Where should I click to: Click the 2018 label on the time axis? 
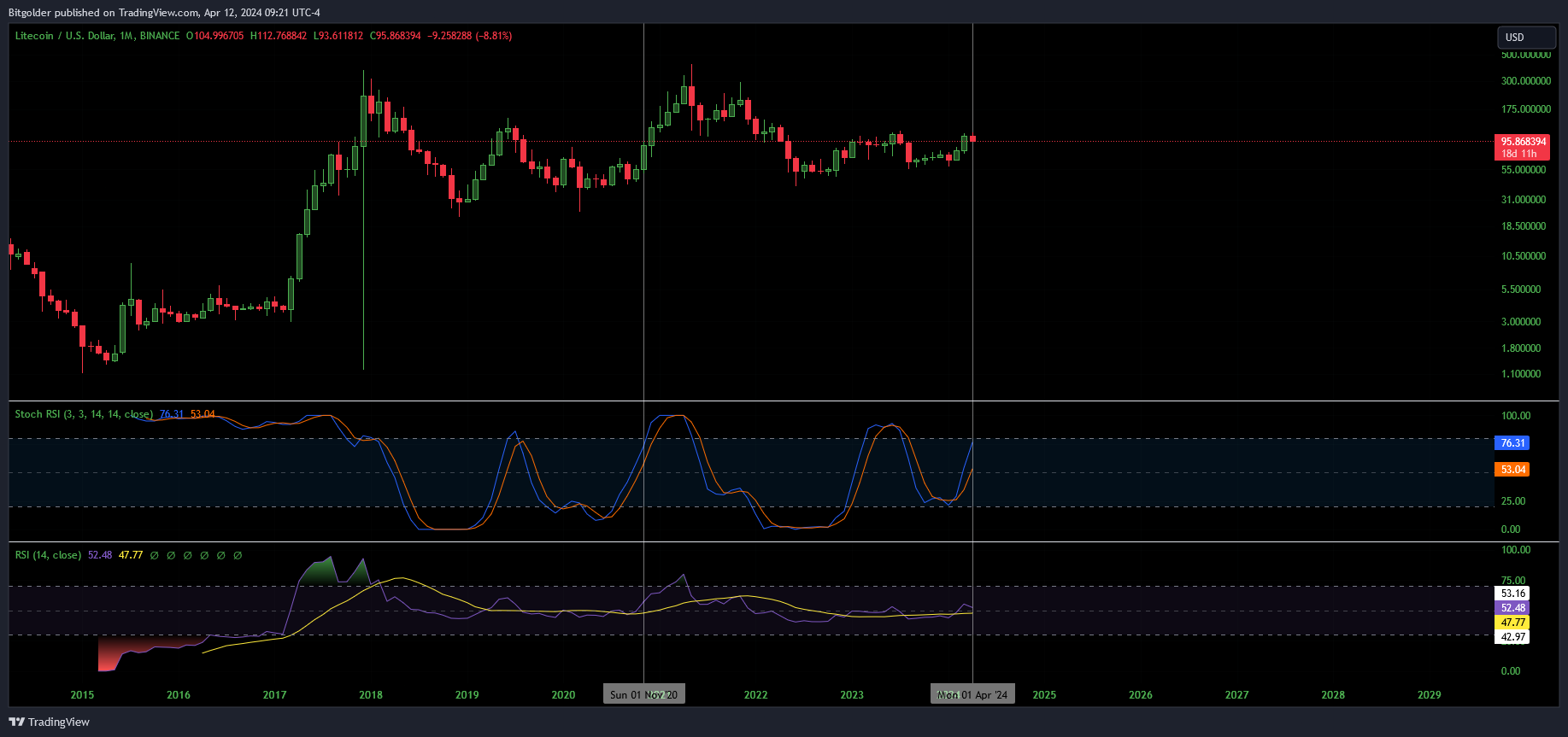pyautogui.click(x=371, y=695)
